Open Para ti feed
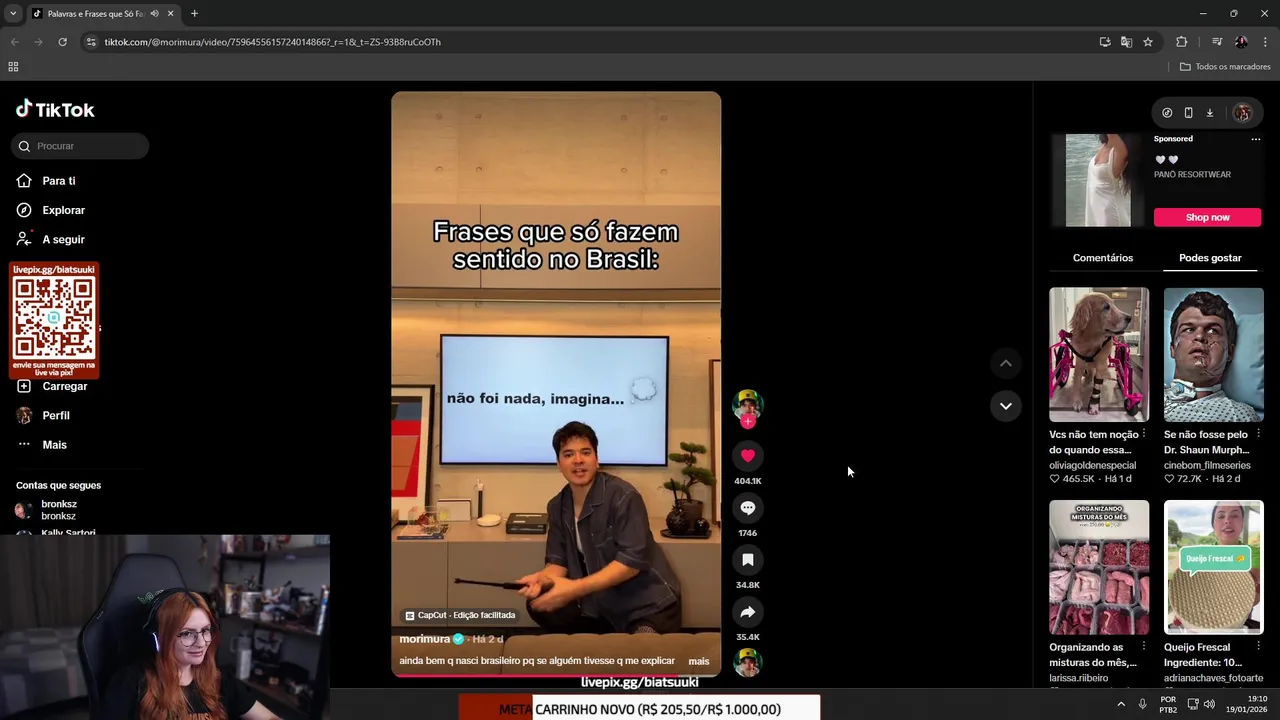Screen dimensions: 1280x720 point(58,181)
